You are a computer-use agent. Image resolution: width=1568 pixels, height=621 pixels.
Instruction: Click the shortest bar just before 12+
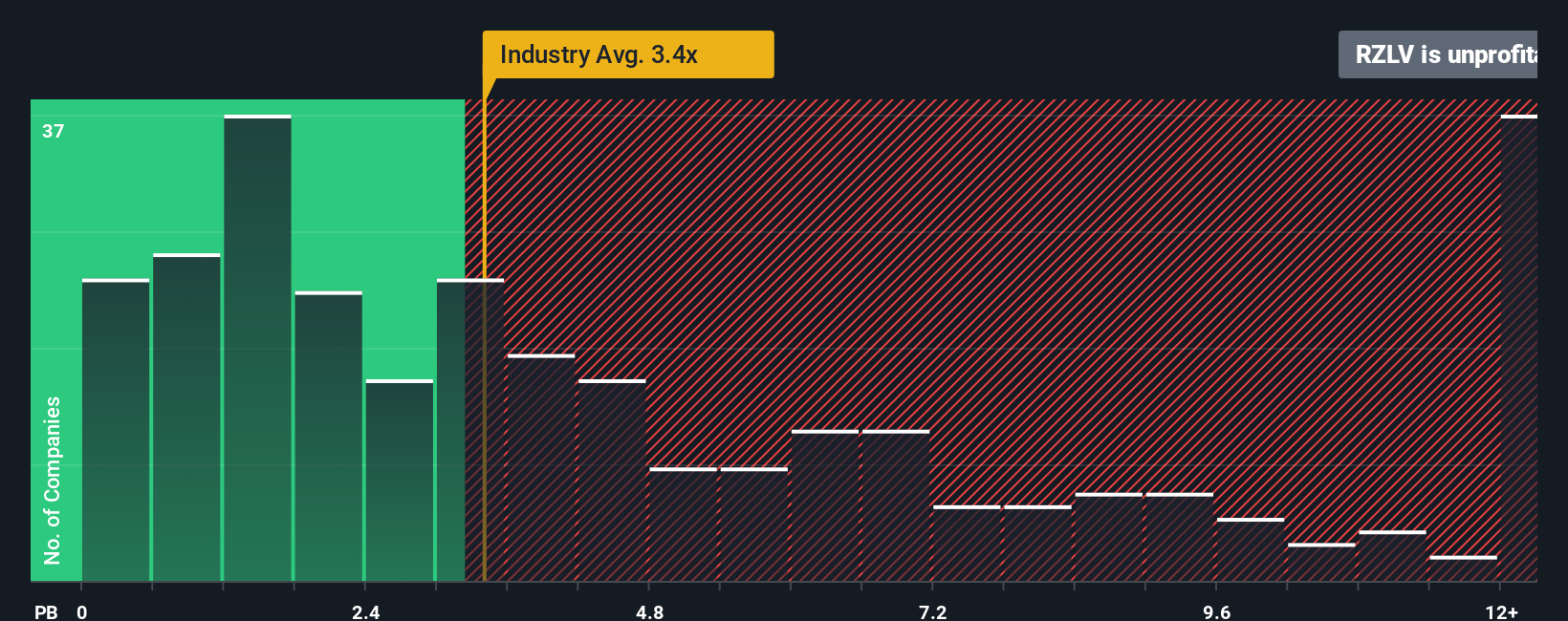(x=1463, y=568)
